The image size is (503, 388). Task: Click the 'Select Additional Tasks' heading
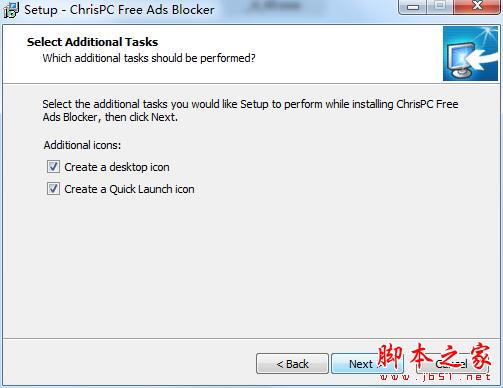pyautogui.click(x=93, y=42)
